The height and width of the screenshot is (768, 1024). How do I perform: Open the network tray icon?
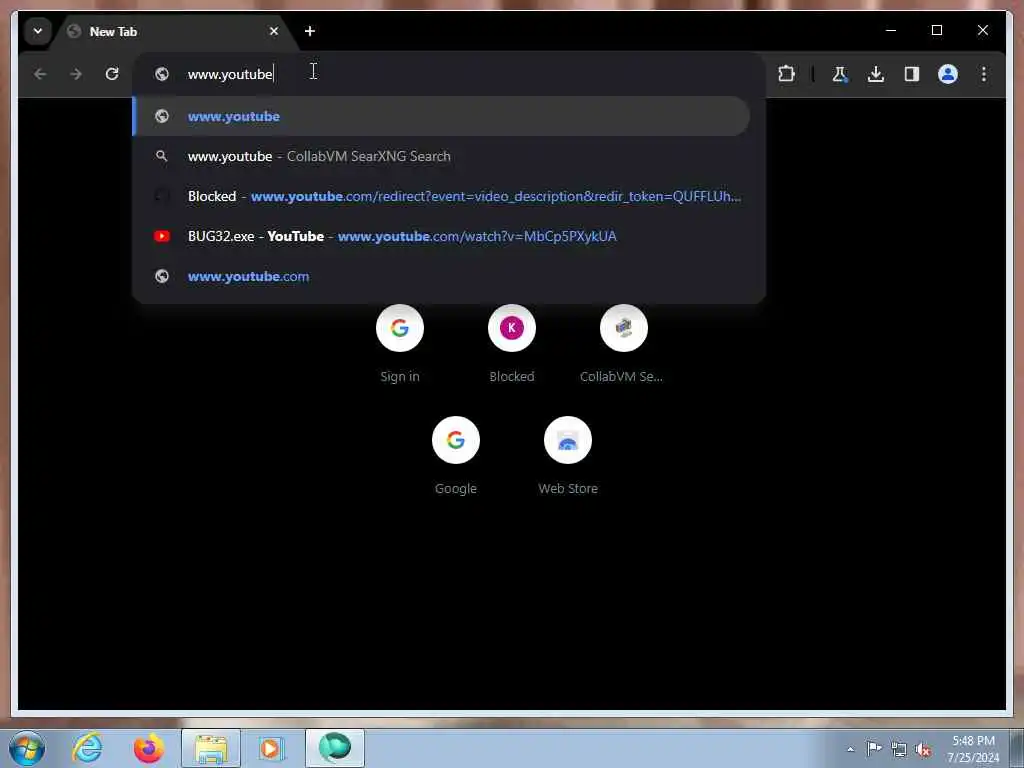click(x=899, y=749)
